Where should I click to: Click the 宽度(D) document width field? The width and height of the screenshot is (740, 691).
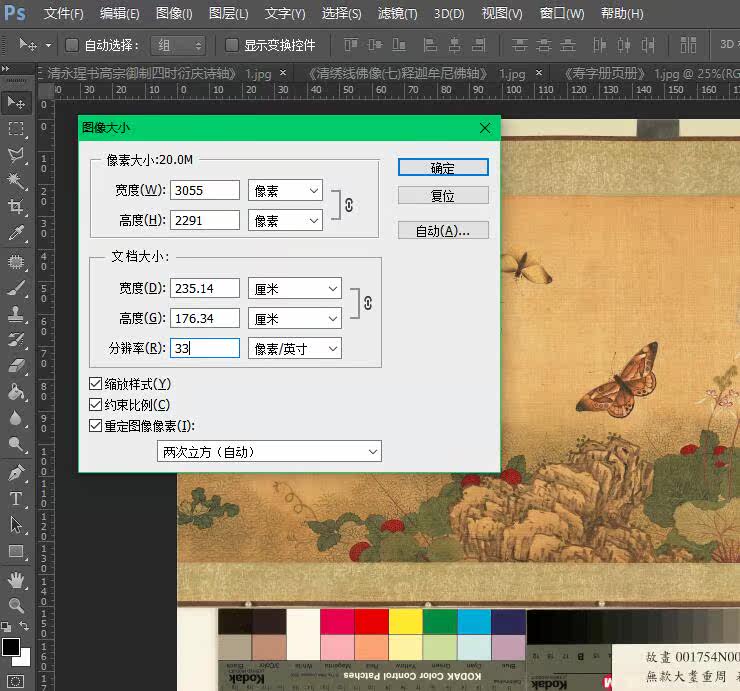click(205, 288)
